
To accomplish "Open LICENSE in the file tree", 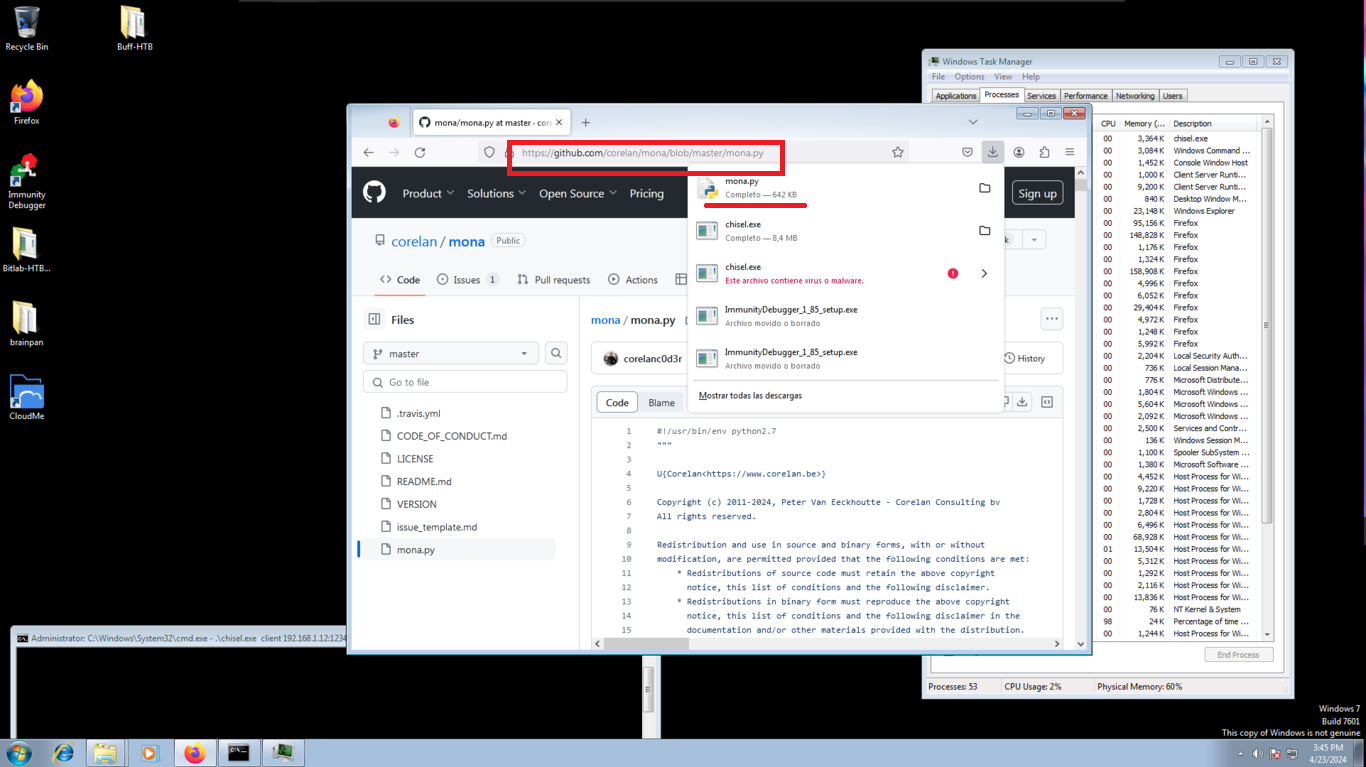I will click(x=415, y=459).
